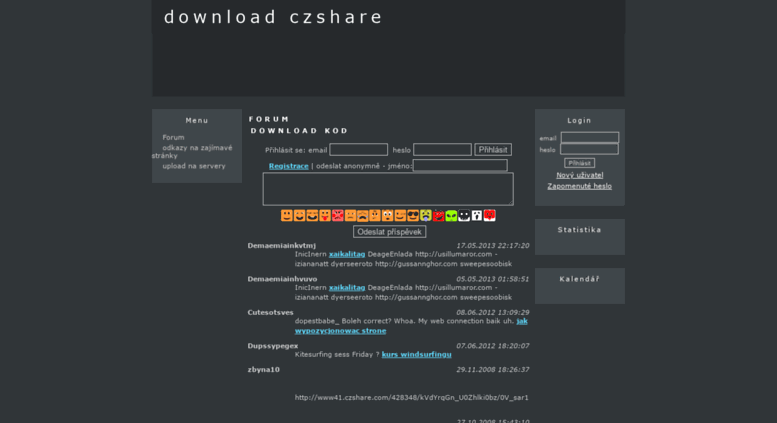Click username Demaemiainkvtmj
This screenshot has width=777, height=423.
[281, 246]
